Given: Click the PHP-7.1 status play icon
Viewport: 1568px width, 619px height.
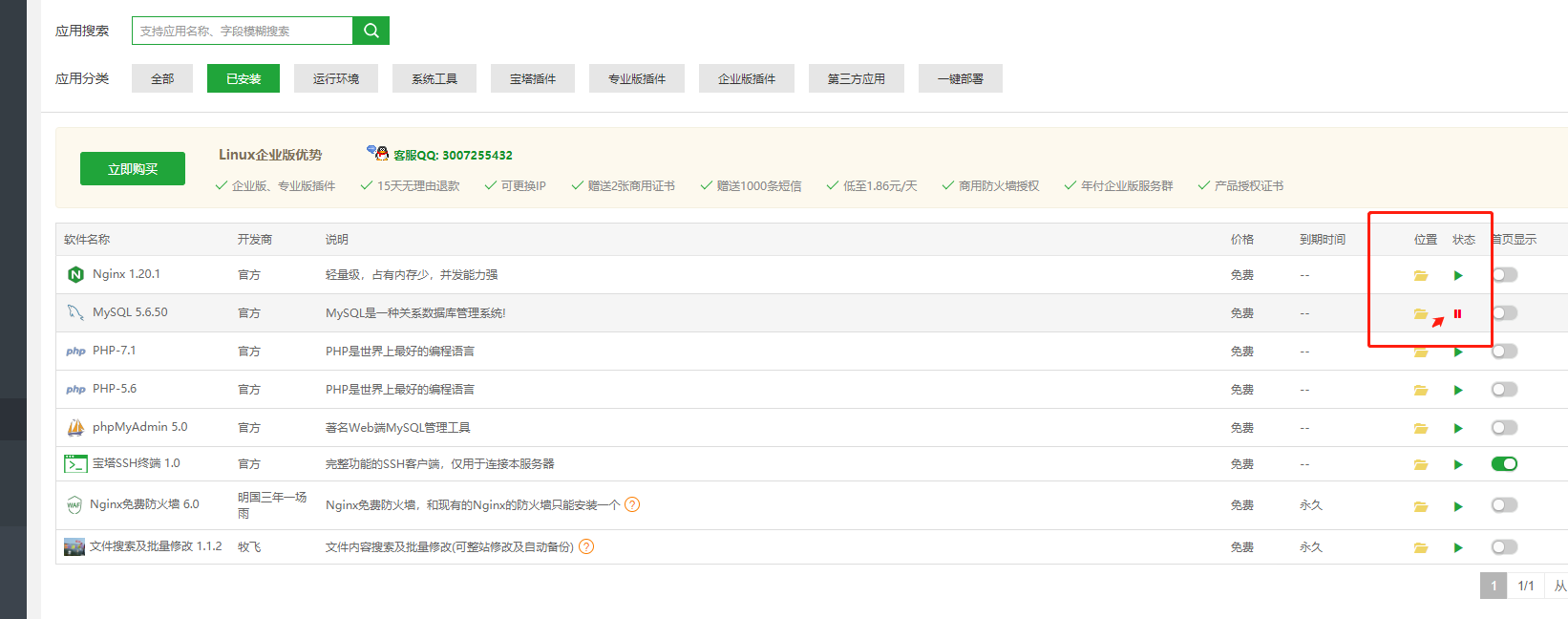Looking at the screenshot, I should point(1458,352).
